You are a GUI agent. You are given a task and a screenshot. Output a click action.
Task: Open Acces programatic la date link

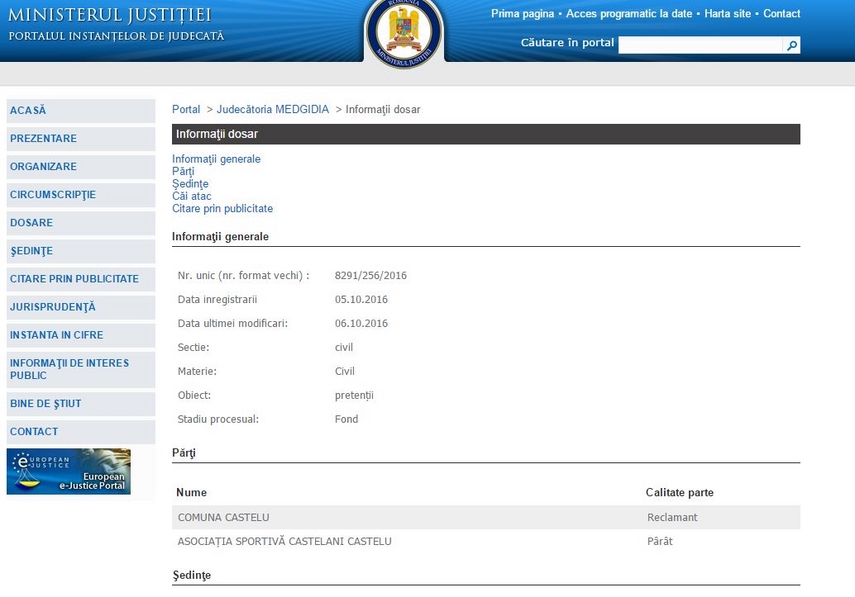pos(629,14)
